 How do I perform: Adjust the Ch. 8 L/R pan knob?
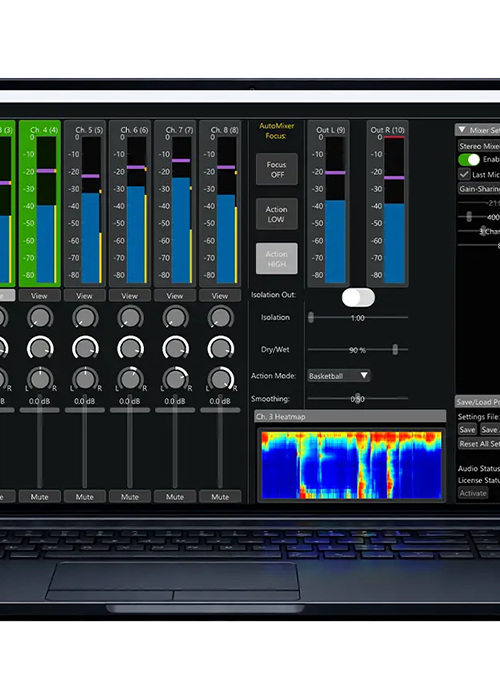coord(221,379)
